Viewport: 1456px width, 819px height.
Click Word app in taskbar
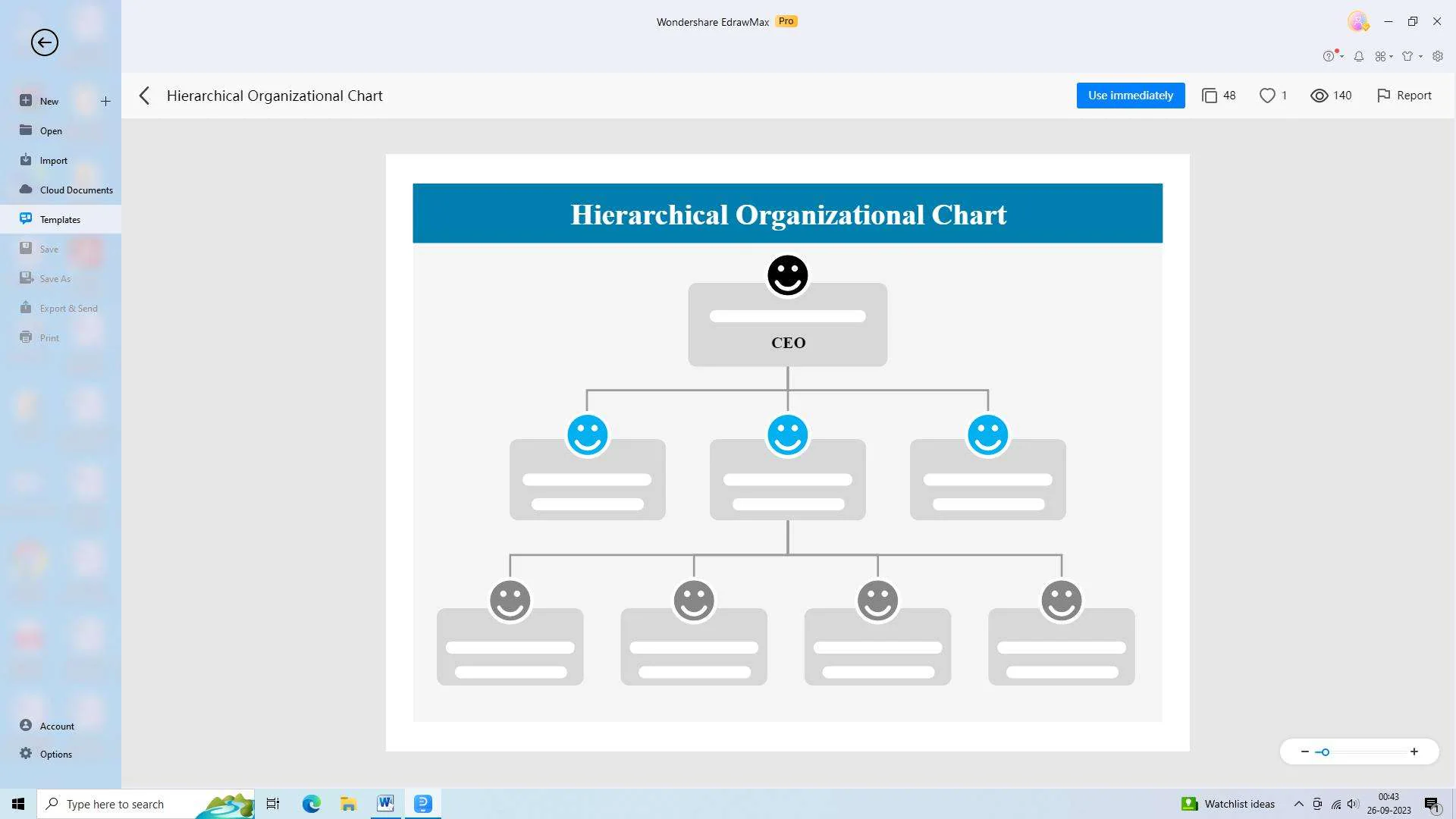pyautogui.click(x=386, y=804)
